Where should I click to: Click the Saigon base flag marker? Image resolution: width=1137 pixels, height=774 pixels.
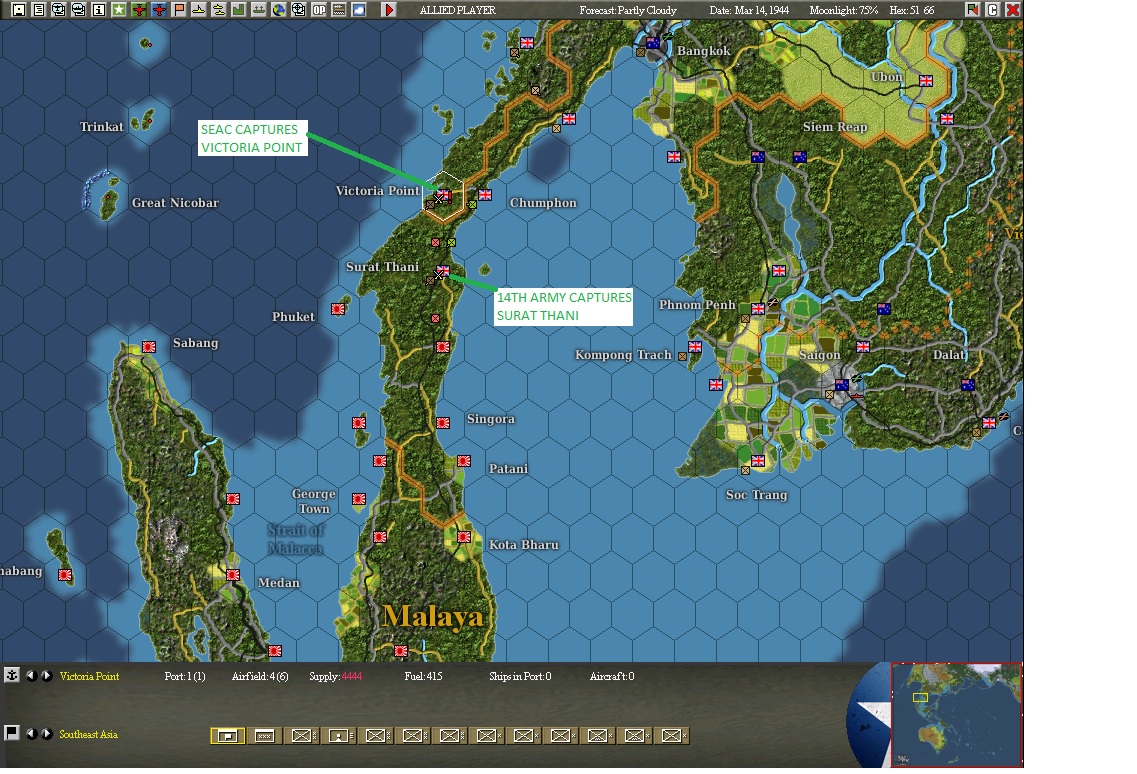coord(842,384)
